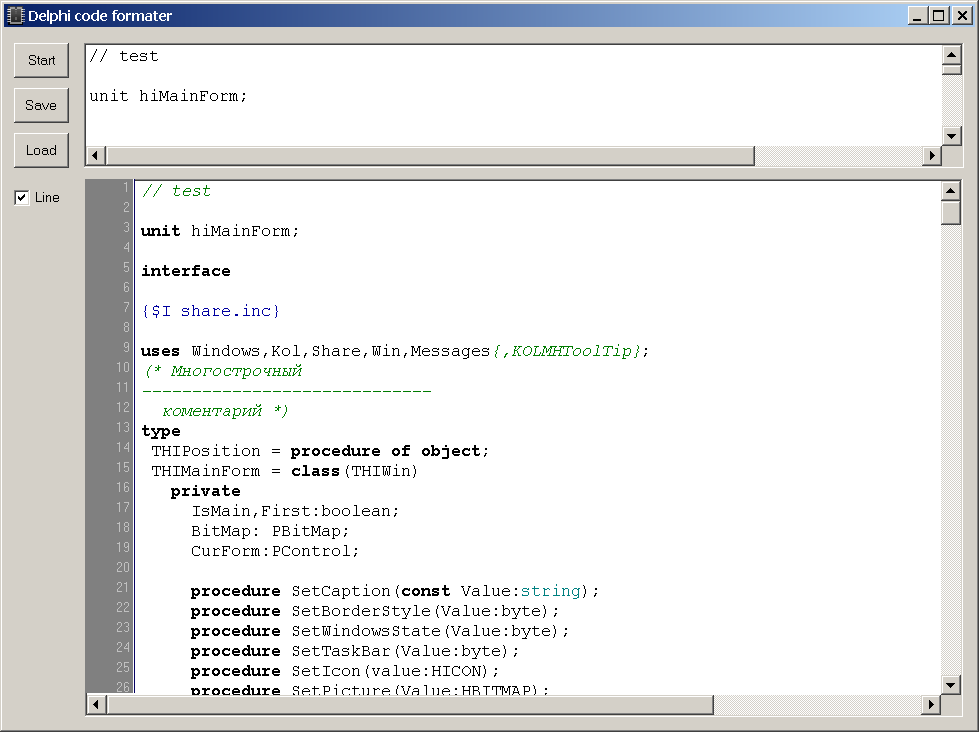Click line number 1 in the gutter
This screenshot has height=732, width=979.
pyautogui.click(x=126, y=187)
